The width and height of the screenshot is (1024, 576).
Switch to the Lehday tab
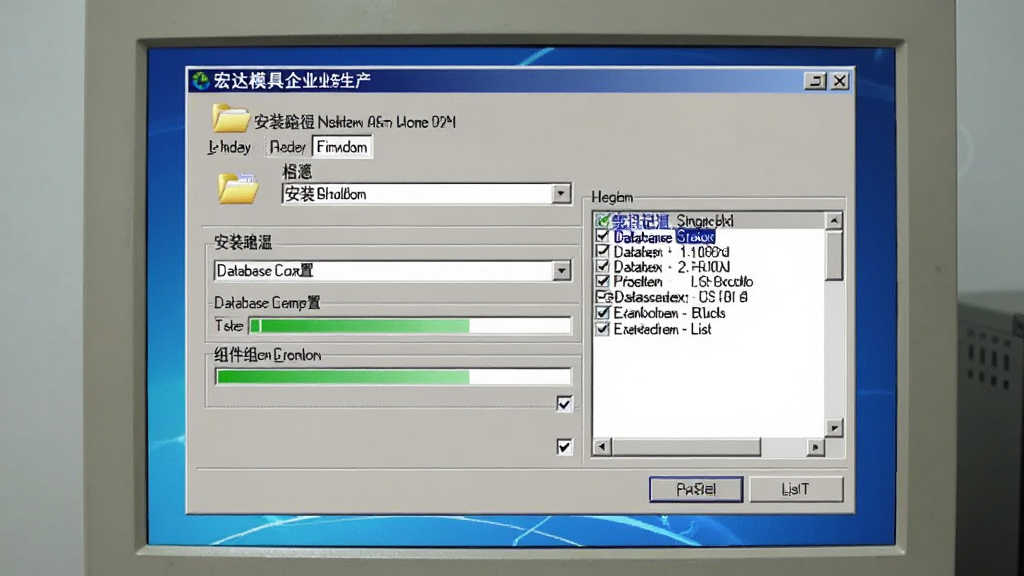[x=229, y=148]
